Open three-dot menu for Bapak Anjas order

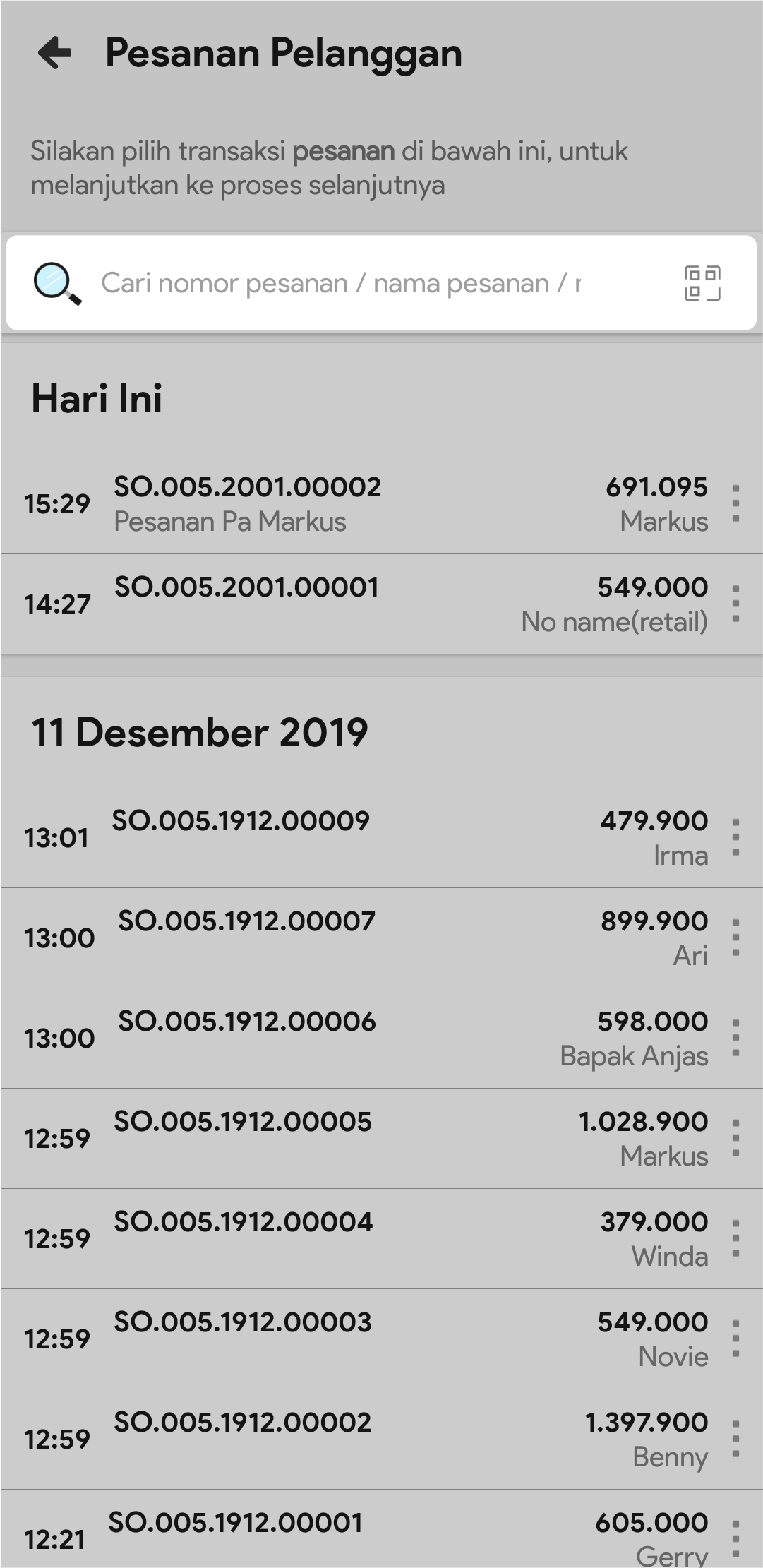735,1039
